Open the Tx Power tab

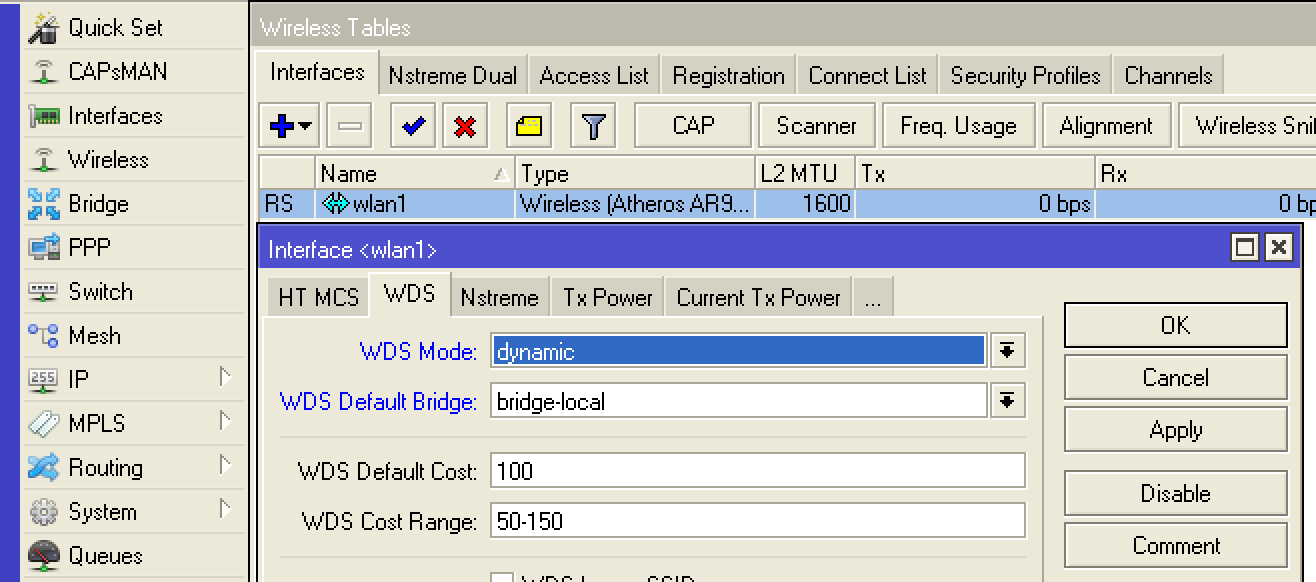pyautogui.click(x=607, y=298)
